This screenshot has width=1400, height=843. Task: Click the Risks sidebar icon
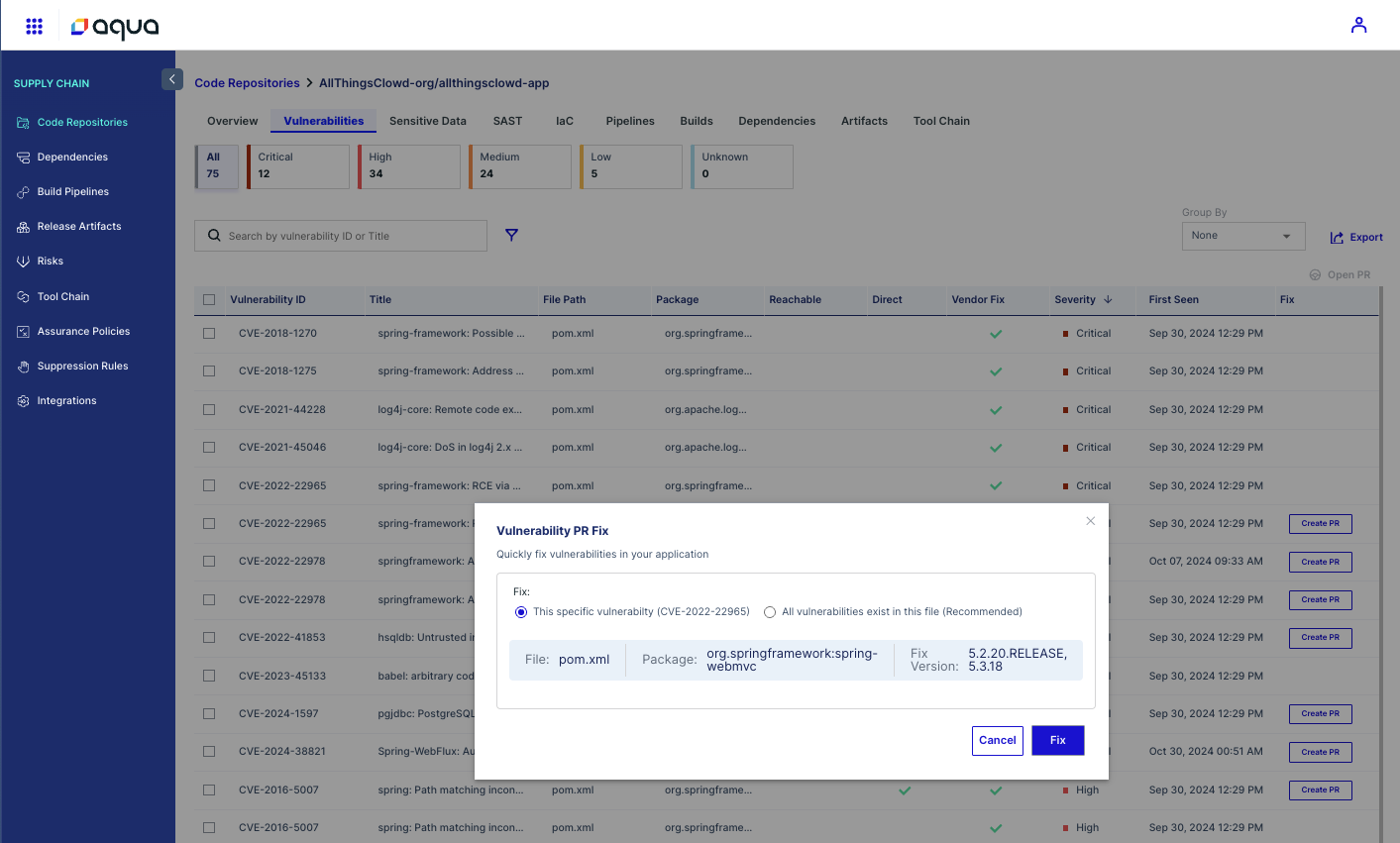[x=23, y=262]
